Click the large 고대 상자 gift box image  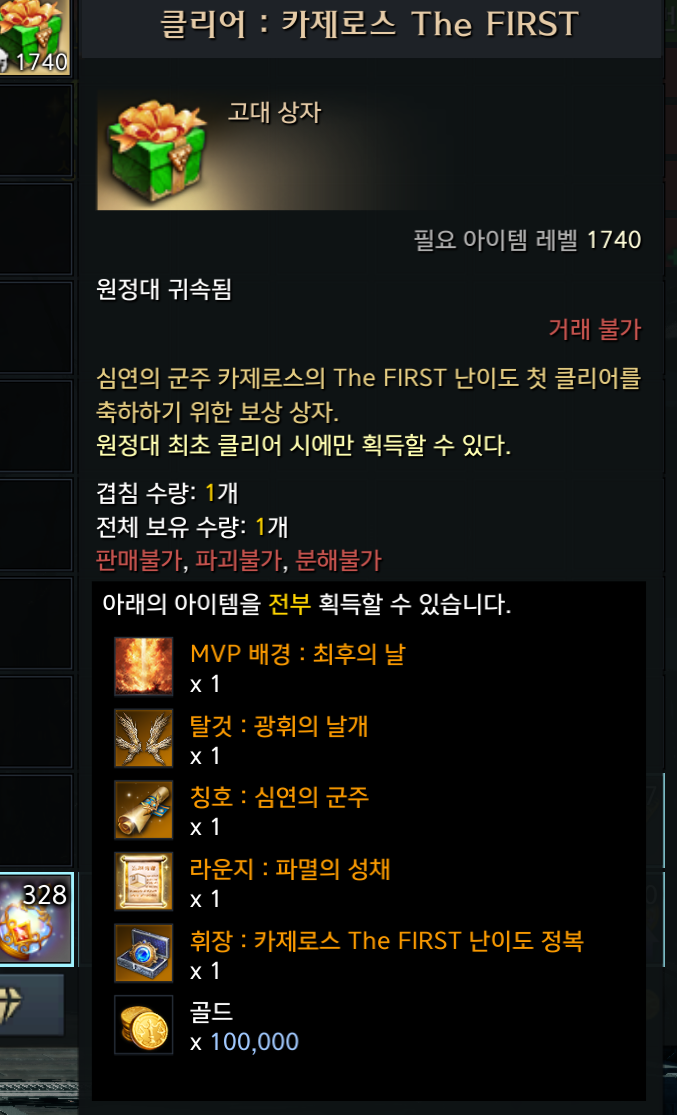pos(156,151)
